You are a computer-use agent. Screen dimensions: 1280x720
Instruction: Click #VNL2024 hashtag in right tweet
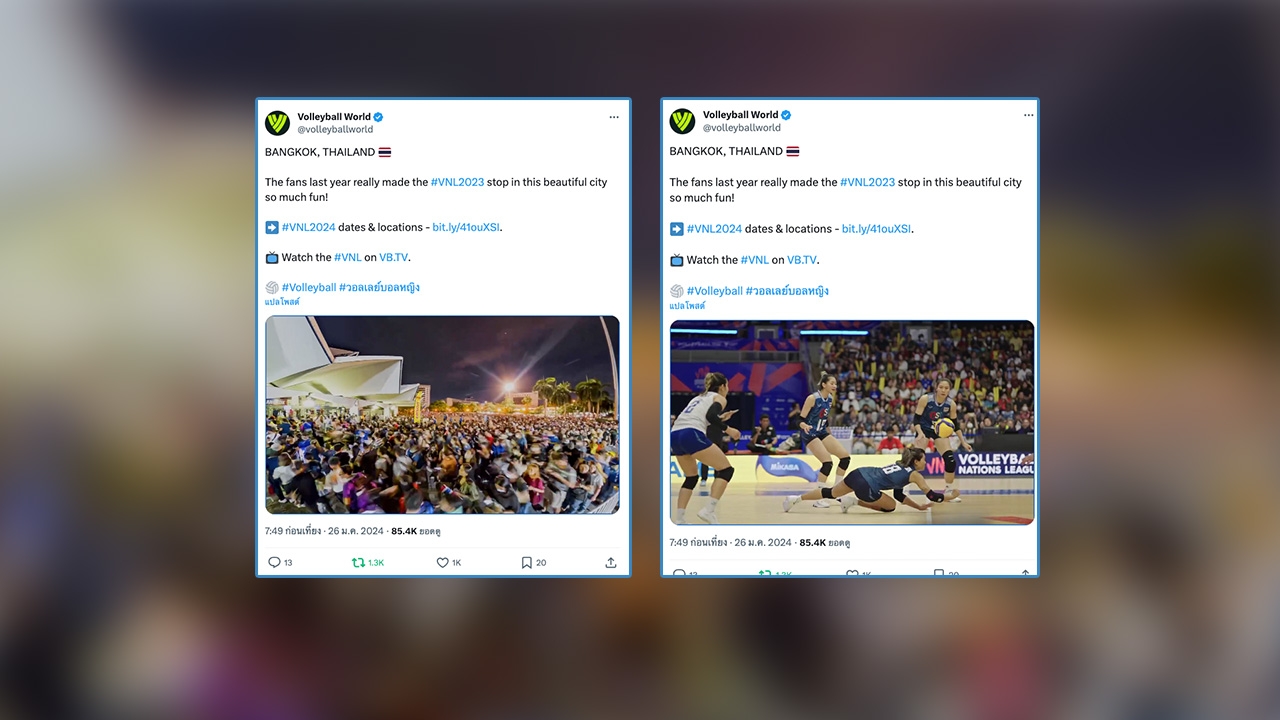click(x=714, y=229)
